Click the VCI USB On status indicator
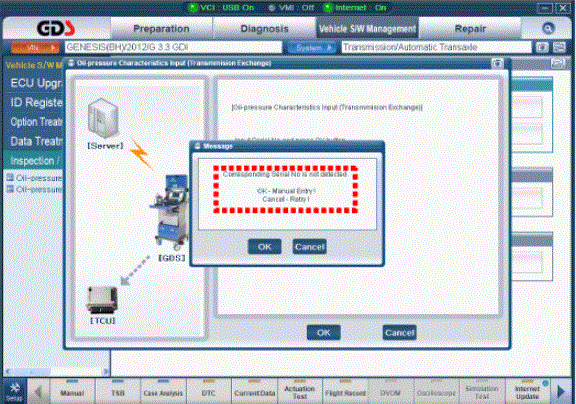Screen dimensions: 576x404 [x=222, y=8]
